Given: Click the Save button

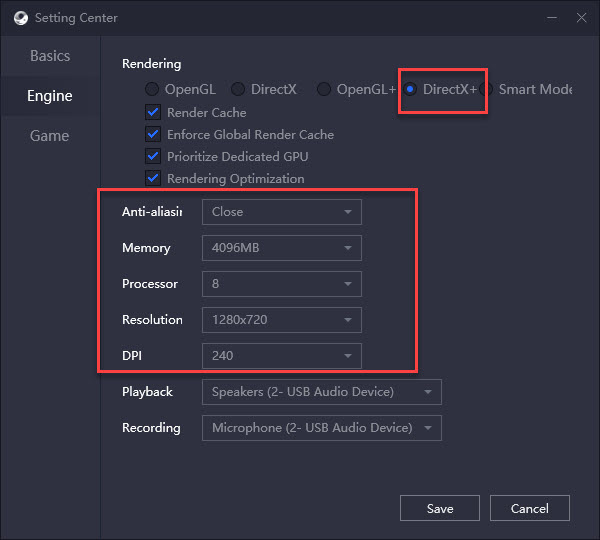Looking at the screenshot, I should [x=440, y=509].
